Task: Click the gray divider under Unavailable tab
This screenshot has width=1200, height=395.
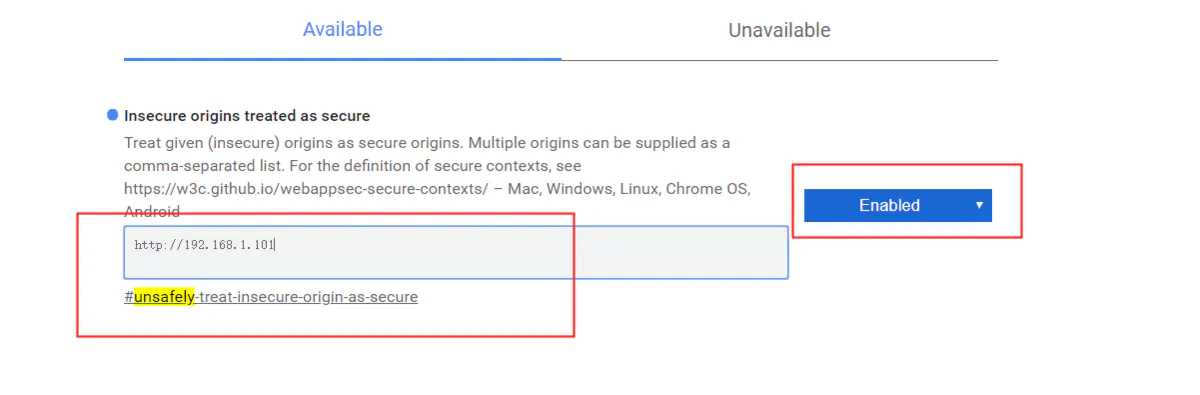Action: [780, 60]
